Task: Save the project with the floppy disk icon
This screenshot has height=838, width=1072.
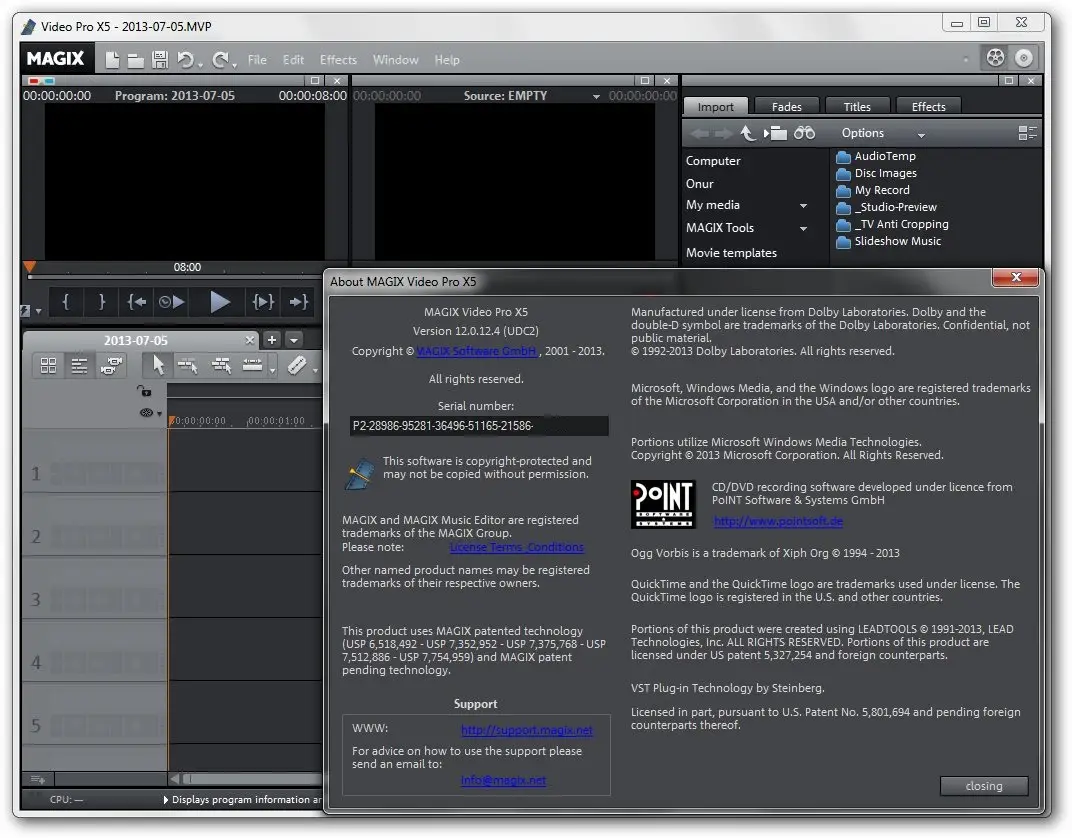Action: [160, 60]
